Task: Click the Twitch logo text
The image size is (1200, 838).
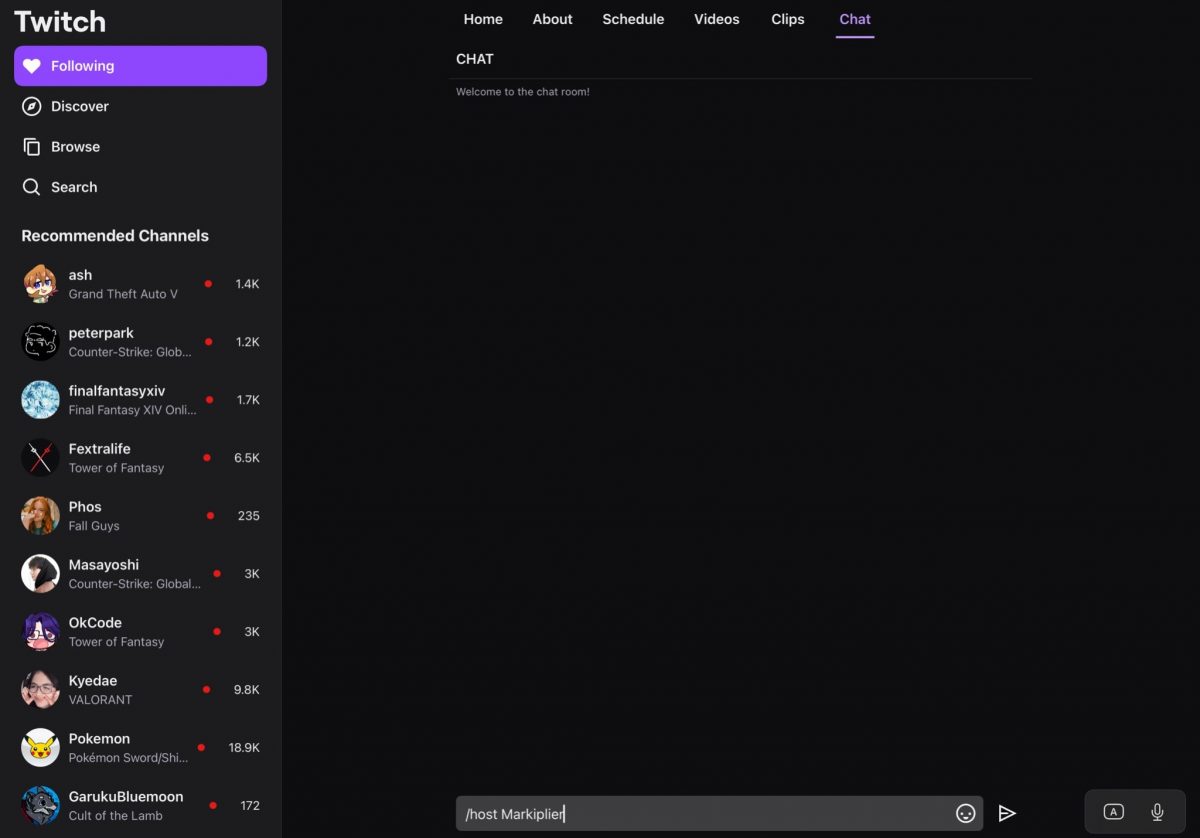Action: point(60,21)
